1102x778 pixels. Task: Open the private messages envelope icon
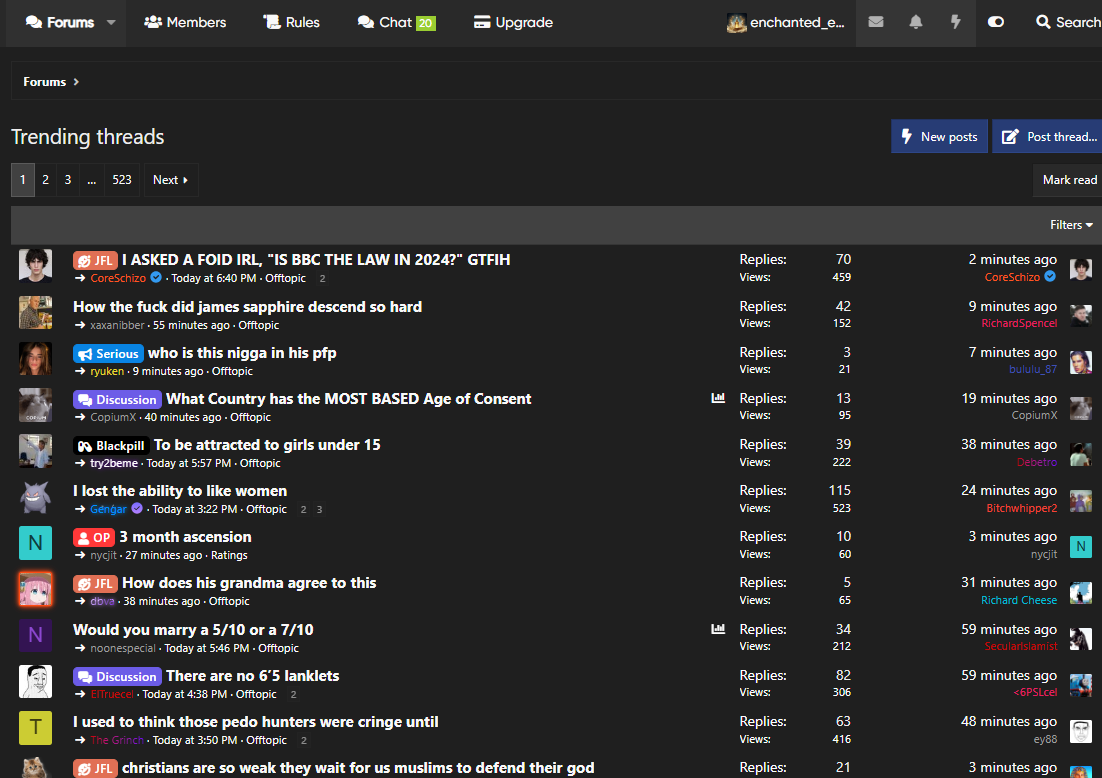pyautogui.click(x=876, y=22)
